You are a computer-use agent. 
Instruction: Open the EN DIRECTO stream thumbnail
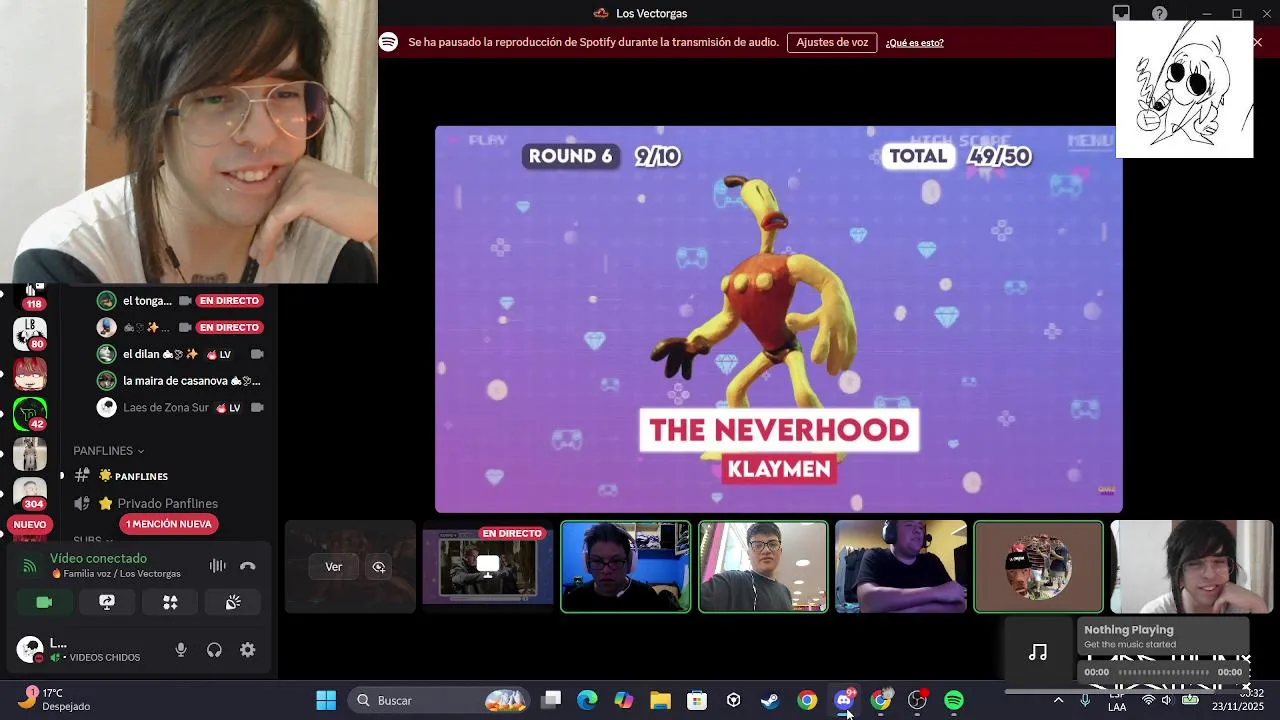pyautogui.click(x=488, y=566)
